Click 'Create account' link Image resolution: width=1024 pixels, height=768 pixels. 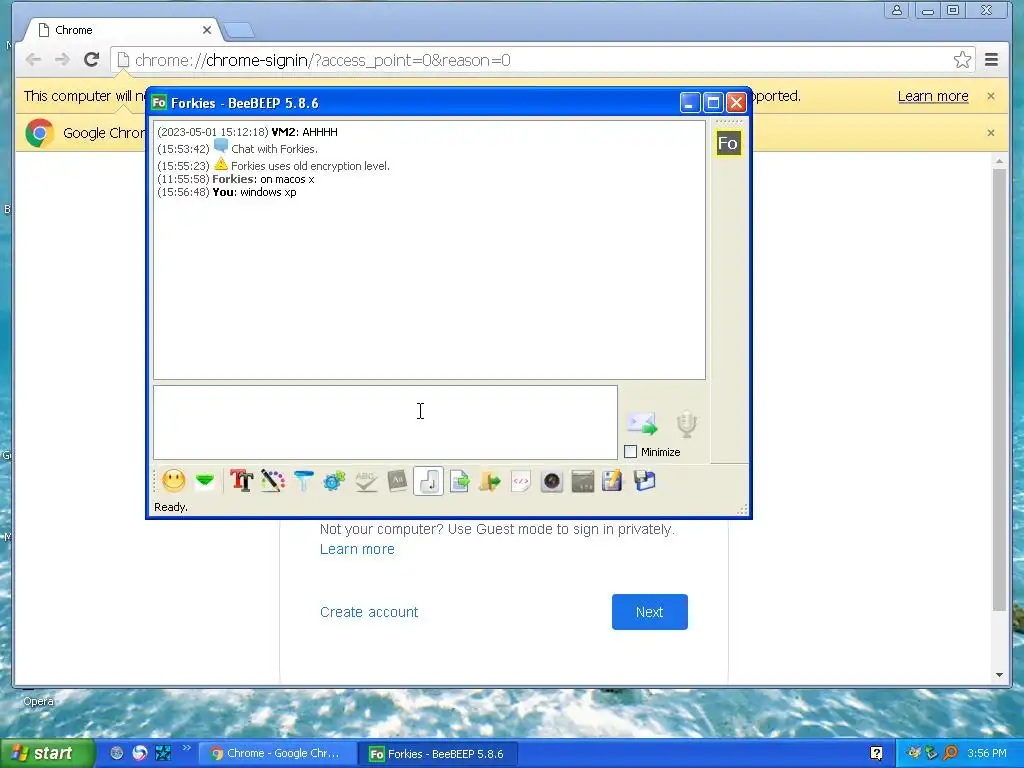[x=369, y=612]
